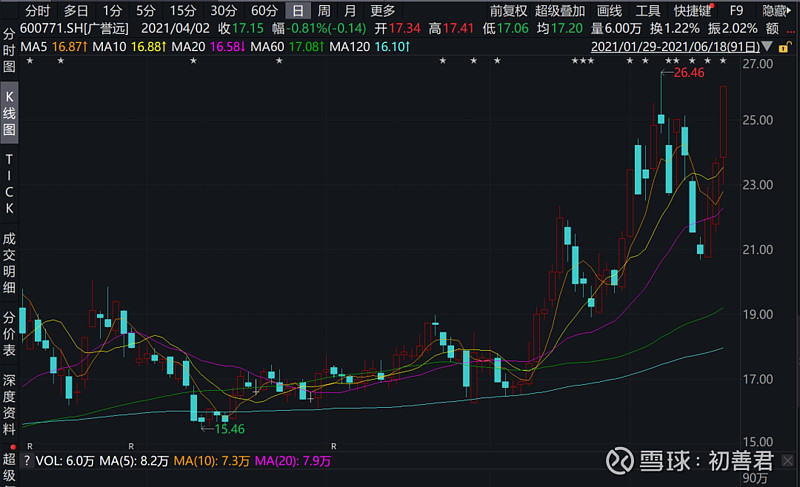Click the MA5 16.87 indicator label

(54, 47)
